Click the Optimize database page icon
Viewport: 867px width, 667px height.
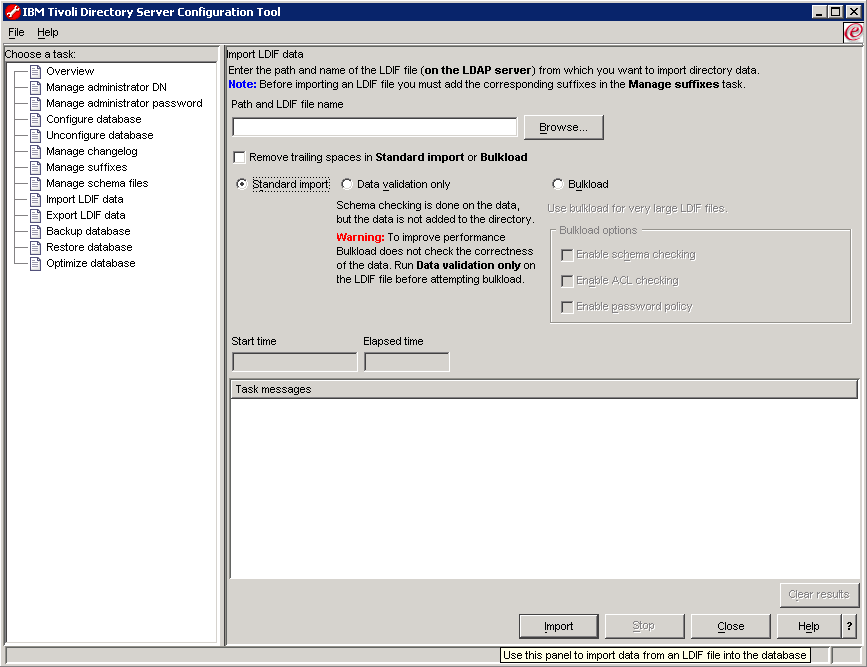click(35, 263)
